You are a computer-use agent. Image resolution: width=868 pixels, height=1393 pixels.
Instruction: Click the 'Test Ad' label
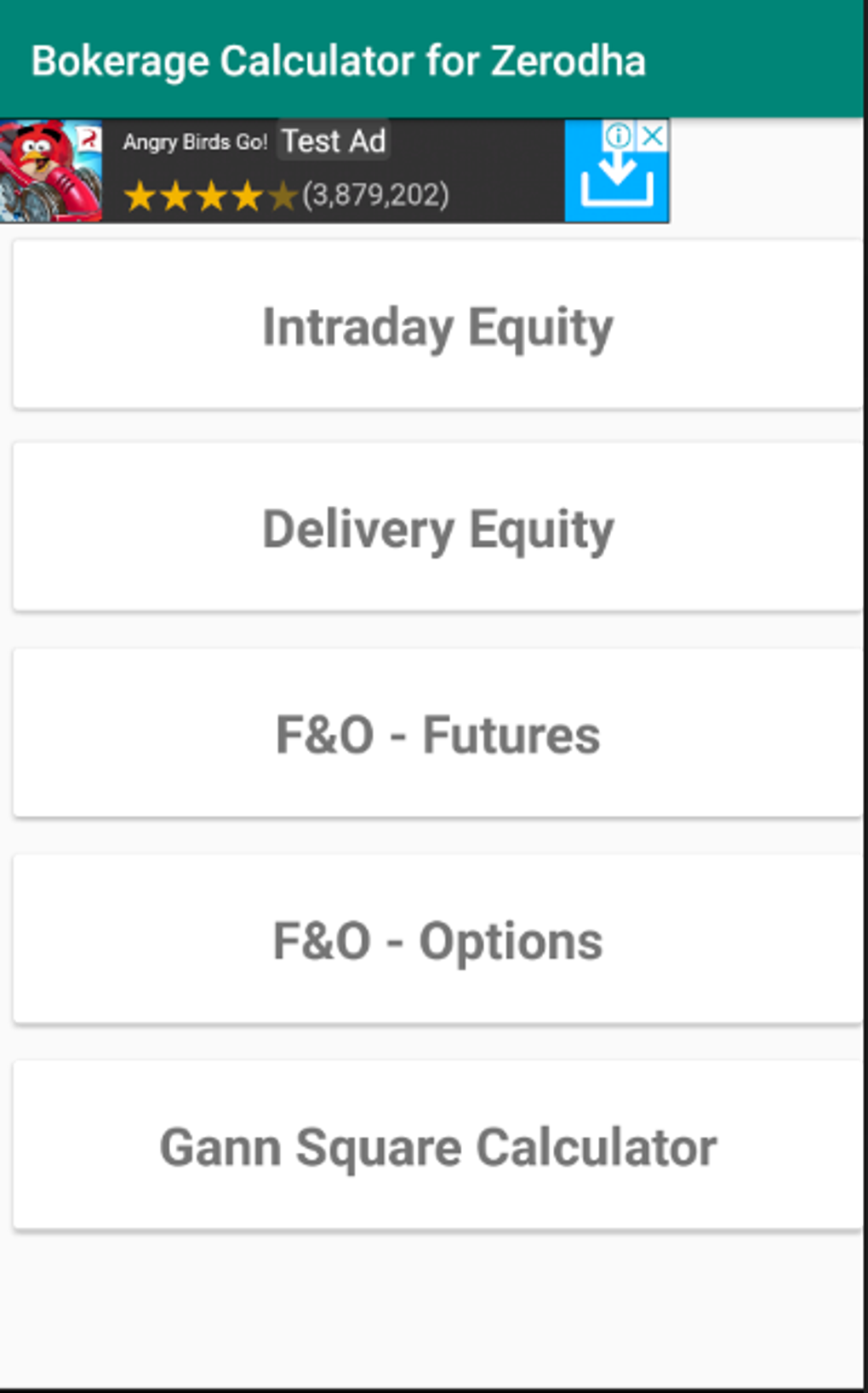coord(334,141)
